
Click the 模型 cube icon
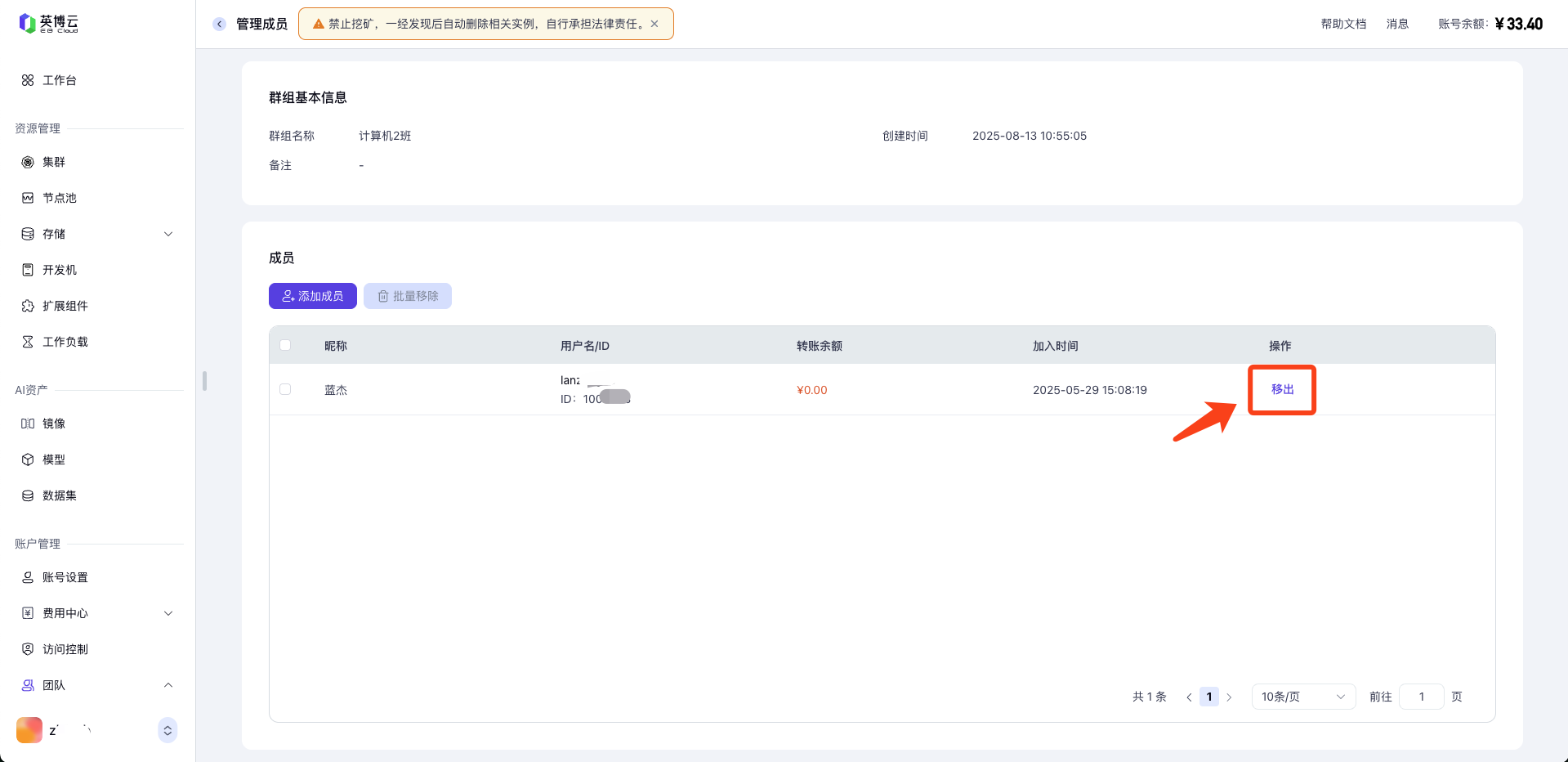click(28, 459)
